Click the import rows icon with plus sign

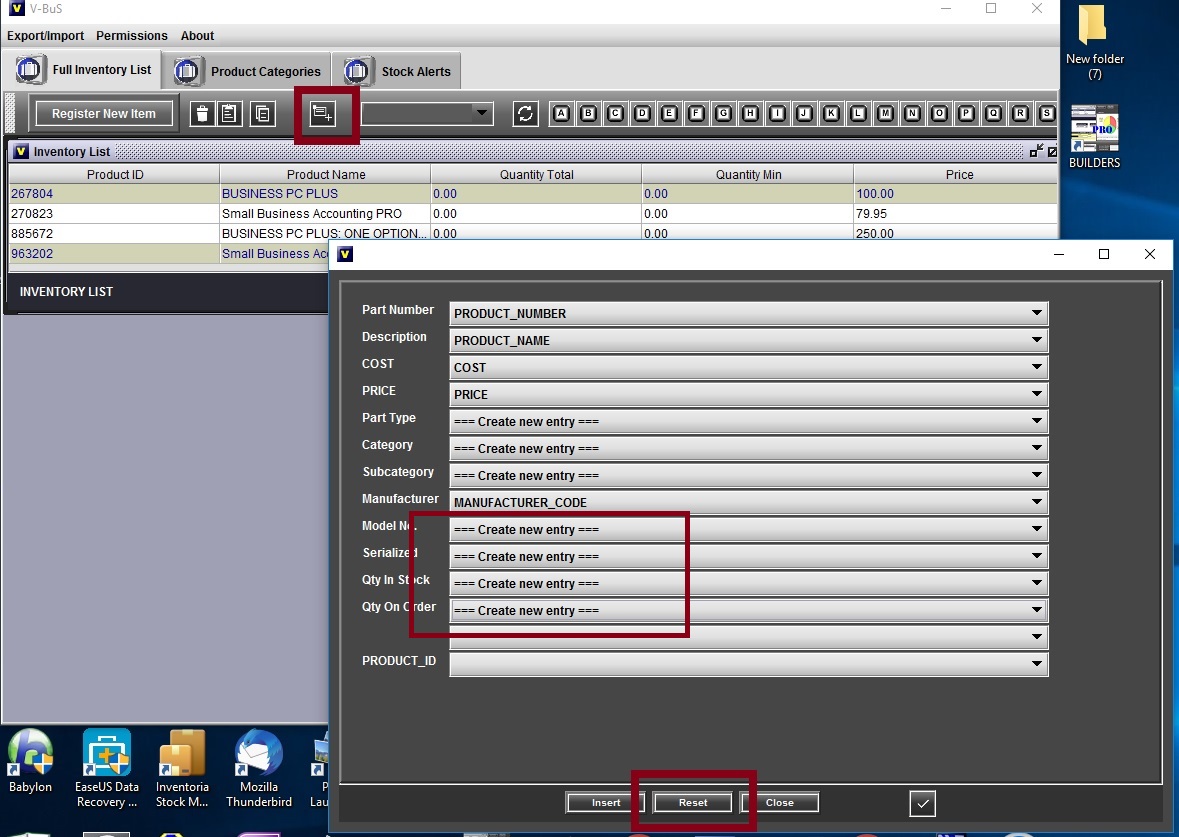point(323,114)
